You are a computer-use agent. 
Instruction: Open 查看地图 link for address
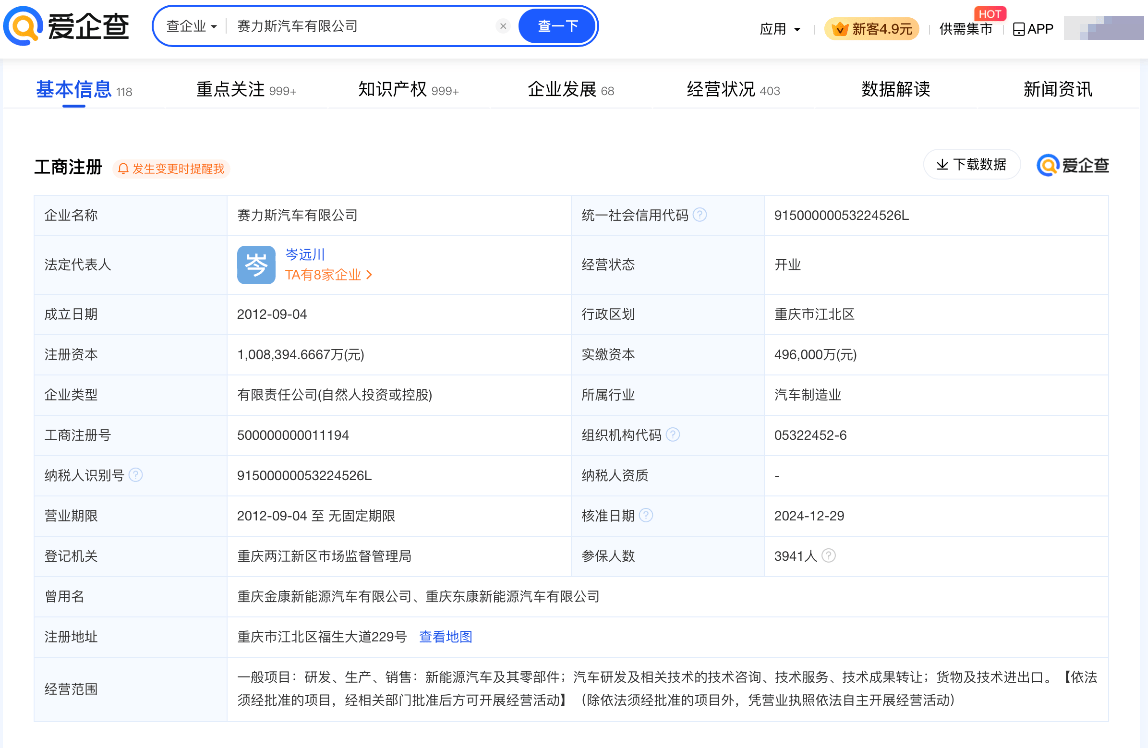pos(445,637)
